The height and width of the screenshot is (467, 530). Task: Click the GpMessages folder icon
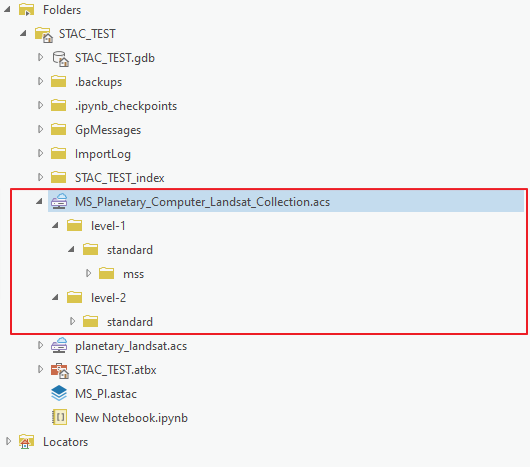coord(58,130)
